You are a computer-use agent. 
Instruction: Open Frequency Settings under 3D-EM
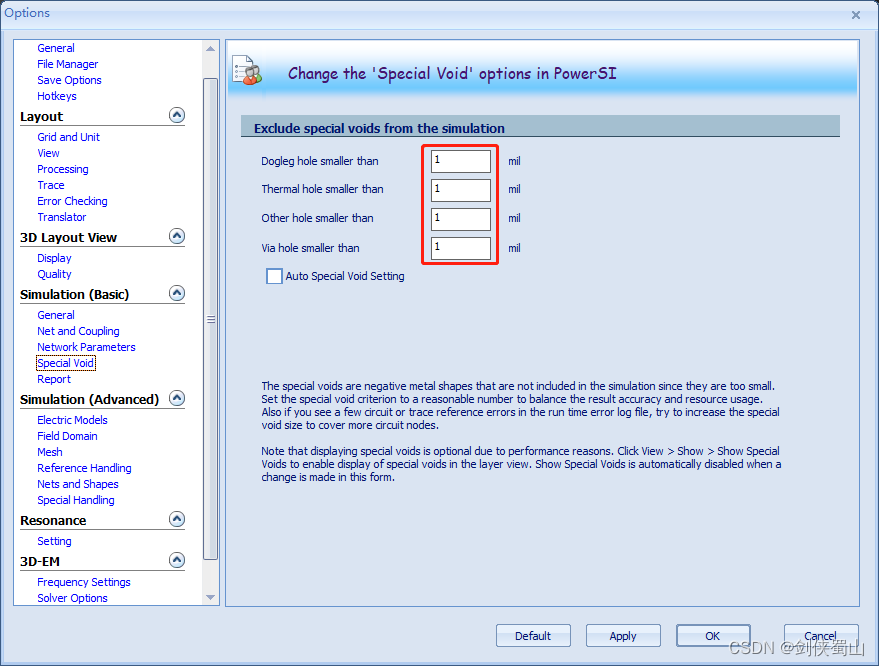[x=84, y=582]
